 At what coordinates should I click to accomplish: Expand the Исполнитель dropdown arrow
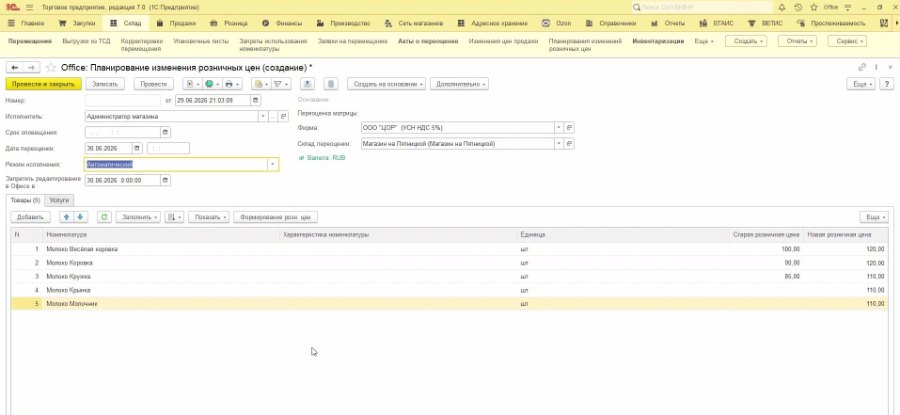click(264, 116)
